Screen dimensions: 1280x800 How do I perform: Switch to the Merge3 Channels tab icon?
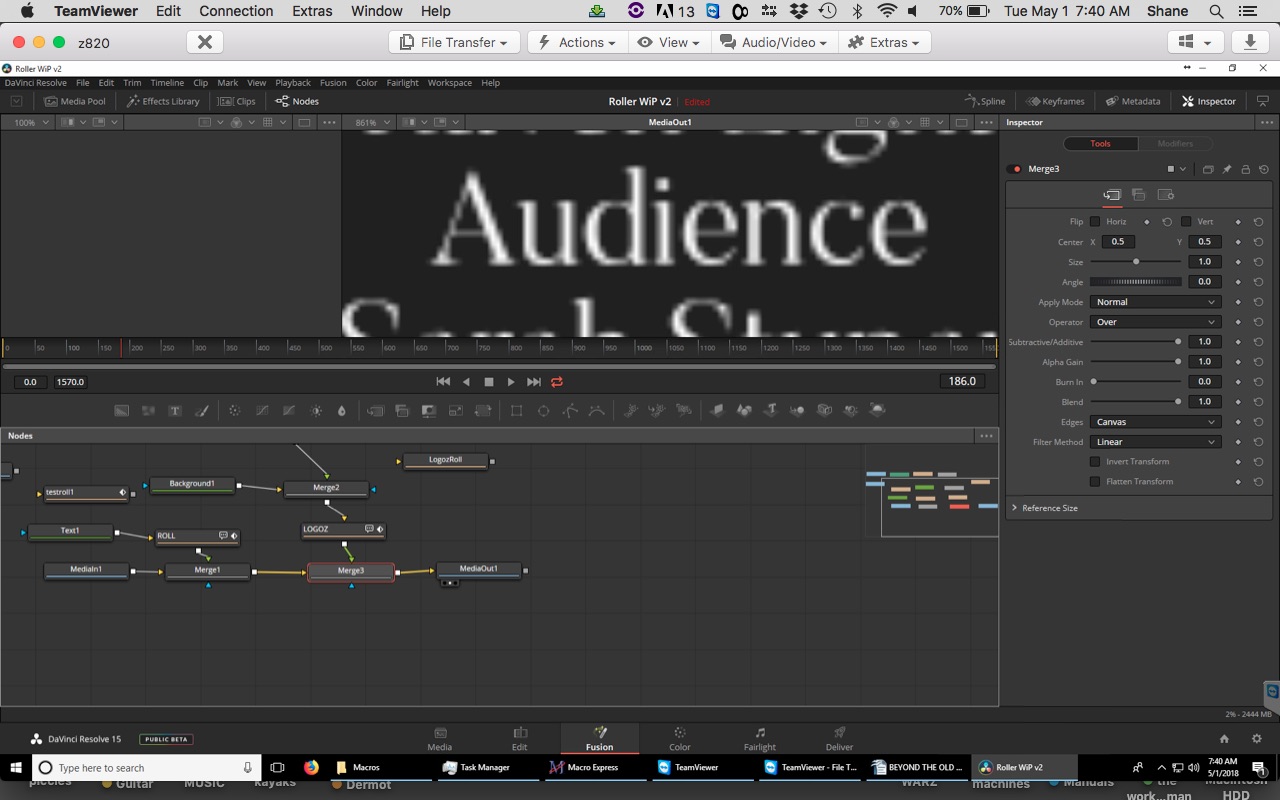tap(1138, 195)
